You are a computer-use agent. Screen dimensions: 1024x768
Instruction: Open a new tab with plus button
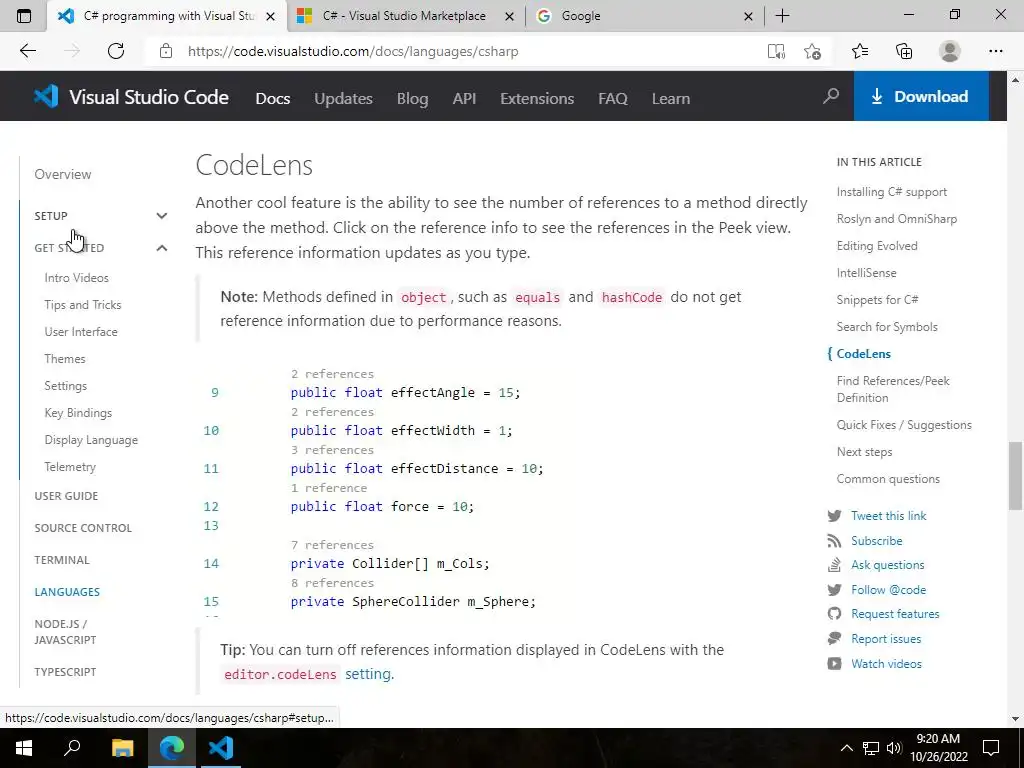pyautogui.click(x=782, y=16)
